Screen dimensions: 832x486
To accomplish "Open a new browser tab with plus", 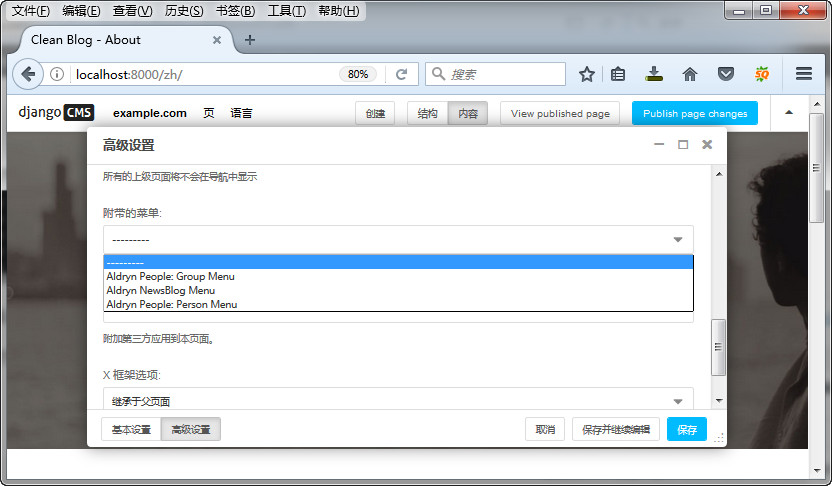I will click(250, 40).
